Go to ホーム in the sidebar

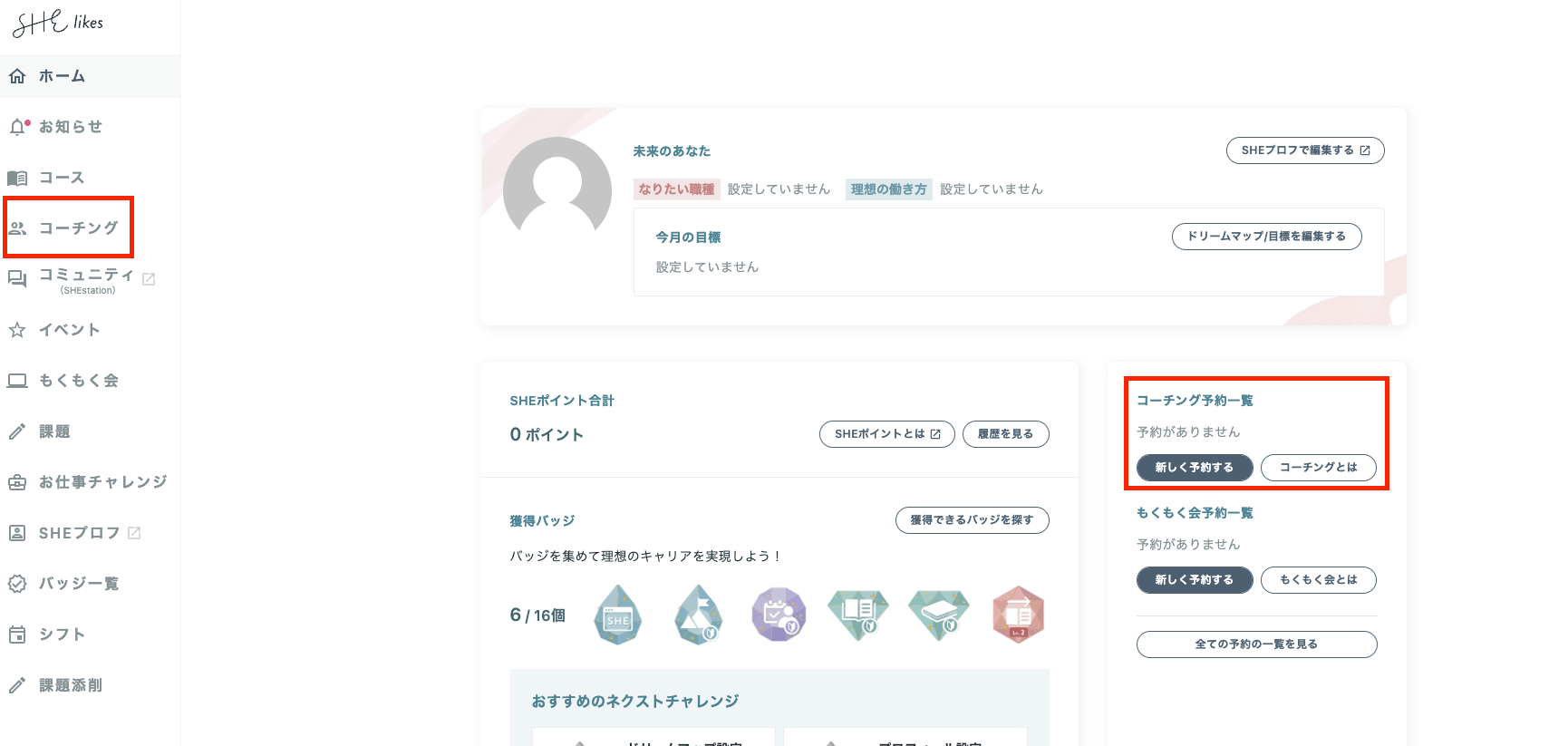point(90,76)
